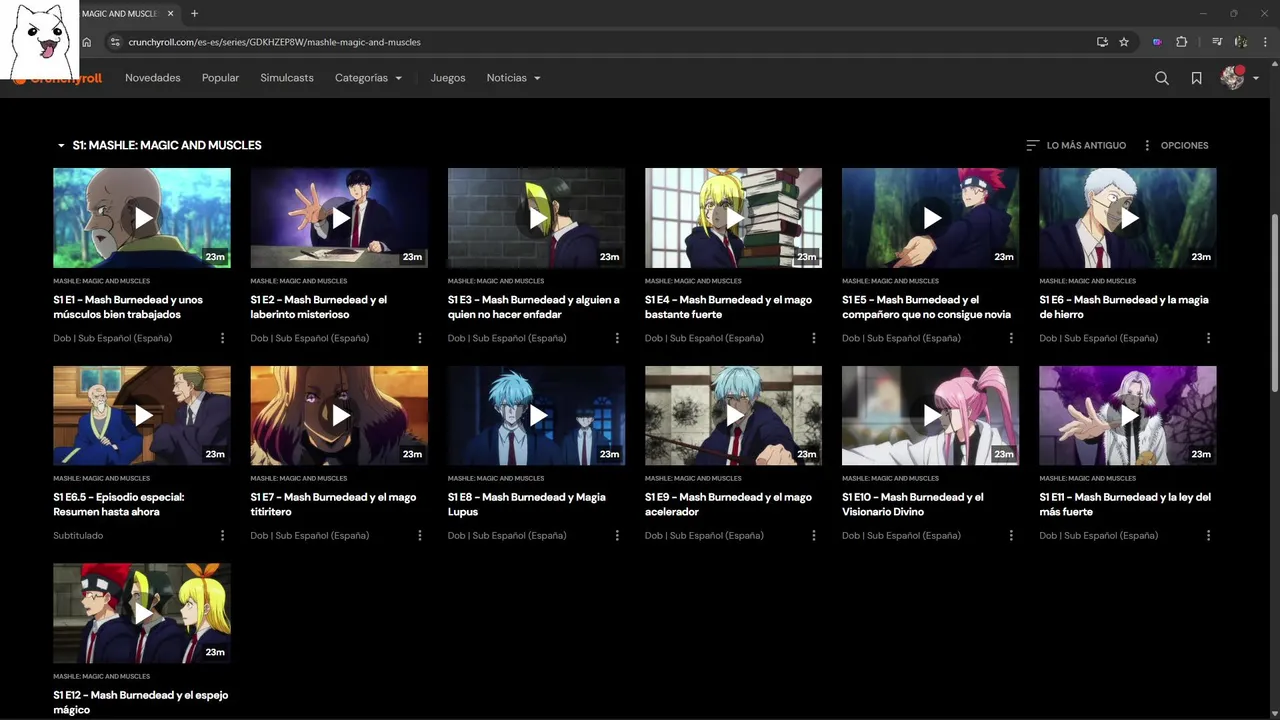Image resolution: width=1280 pixels, height=720 pixels.
Task: Expand the Categorías dropdown
Action: point(368,78)
